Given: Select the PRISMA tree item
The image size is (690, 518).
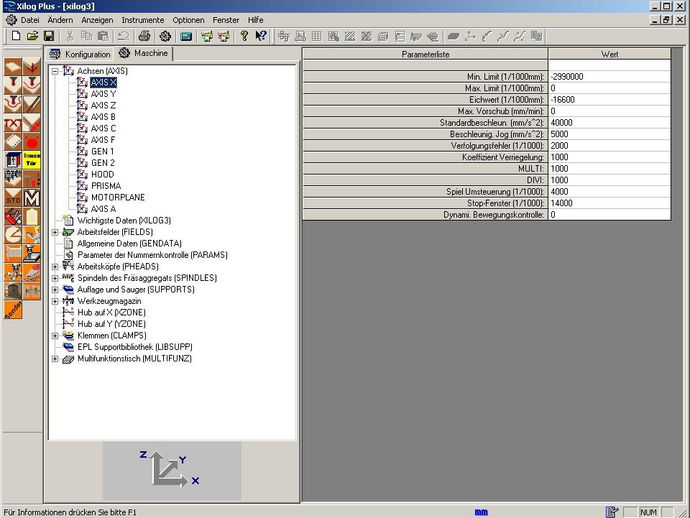Looking at the screenshot, I should tap(106, 186).
